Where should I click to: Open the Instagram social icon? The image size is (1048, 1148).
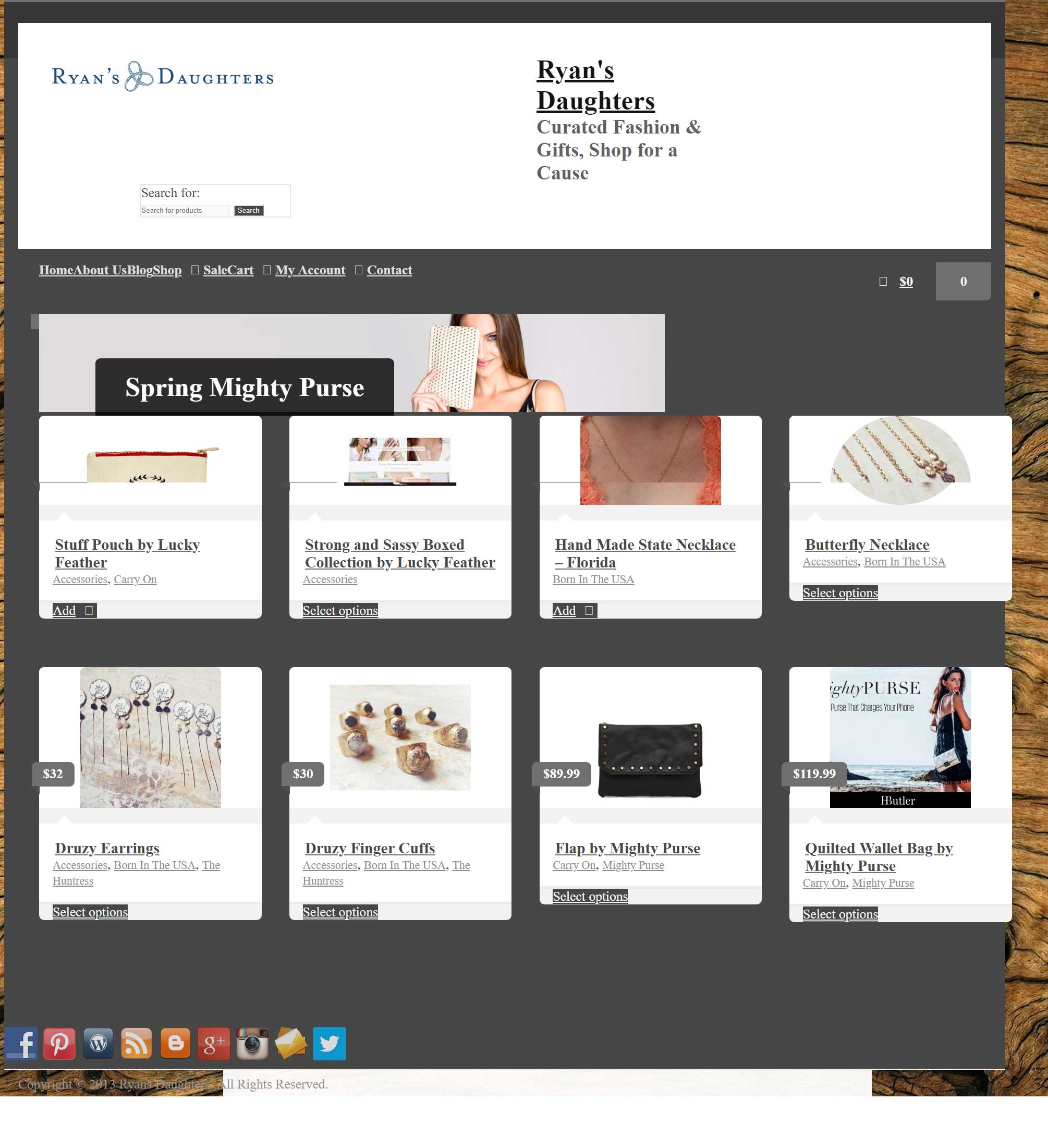(x=252, y=1043)
